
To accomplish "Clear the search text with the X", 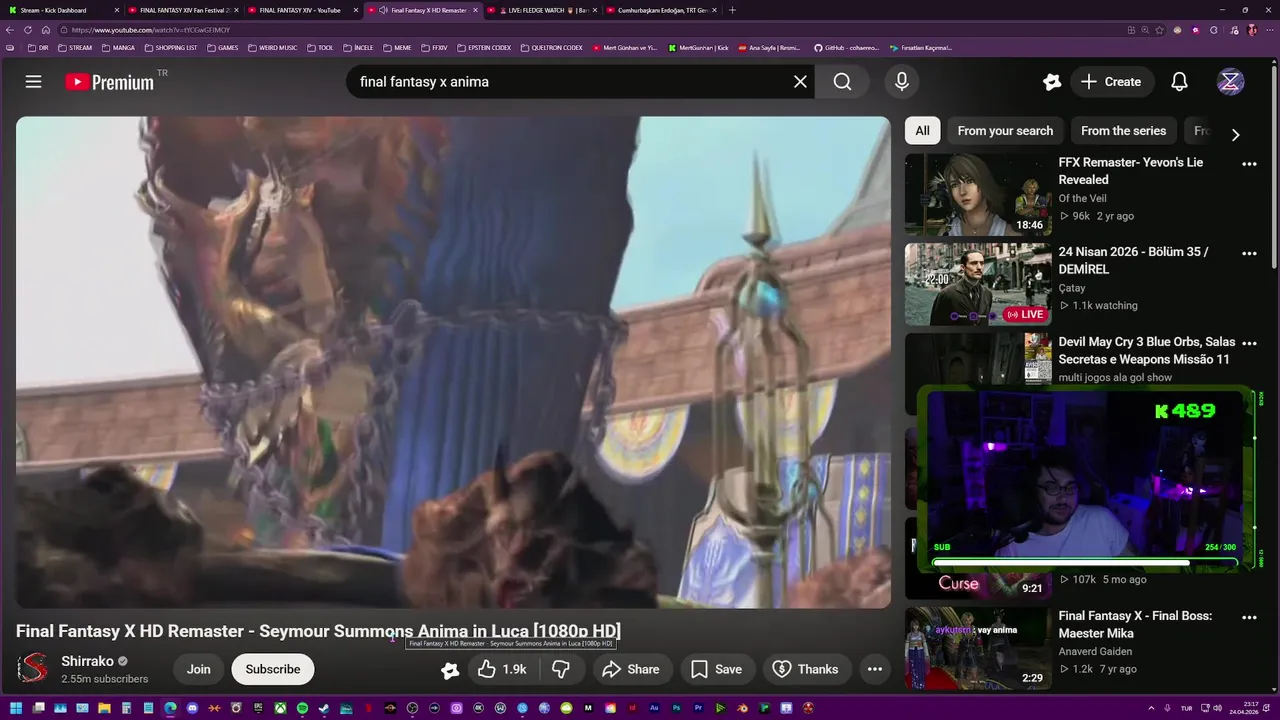I will (800, 82).
